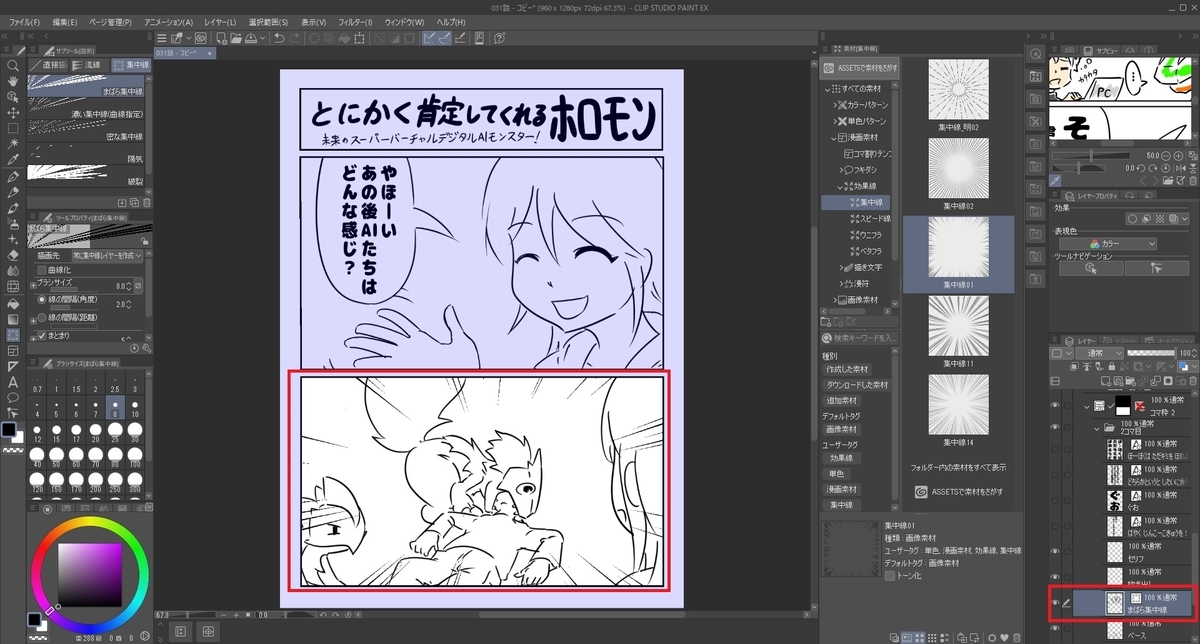
Task: Select the Eraser tool
Action: tap(13, 255)
